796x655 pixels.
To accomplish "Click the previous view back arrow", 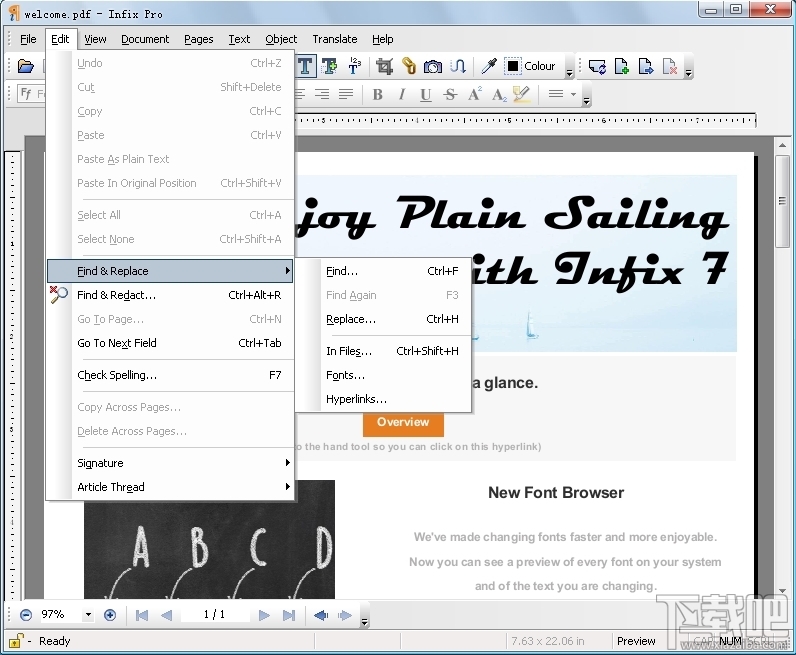I will click(321, 615).
